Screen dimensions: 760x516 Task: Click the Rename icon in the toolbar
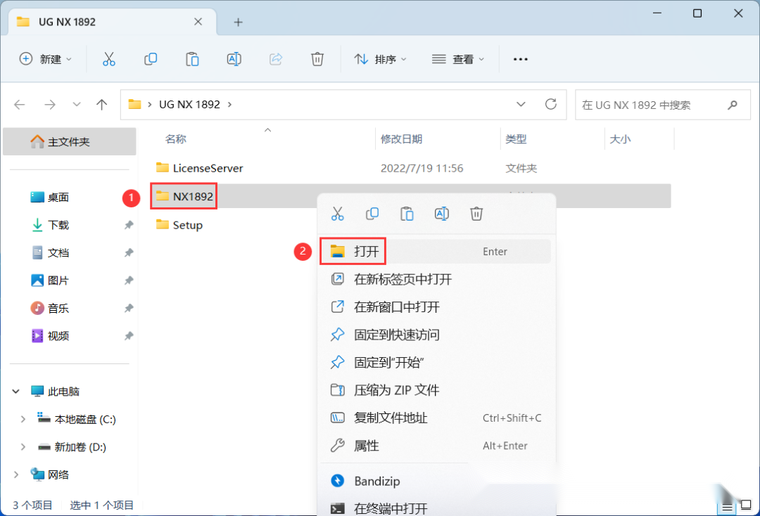tap(234, 59)
